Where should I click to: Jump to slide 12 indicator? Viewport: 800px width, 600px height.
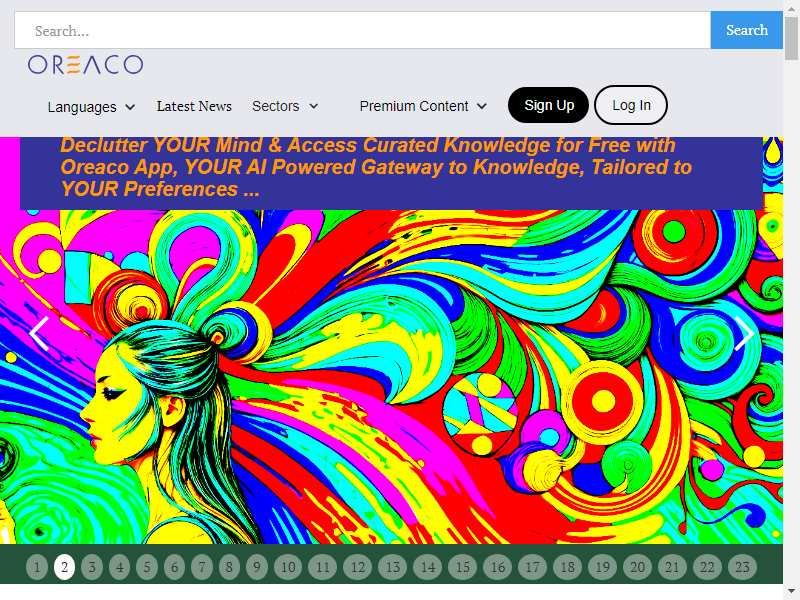pos(358,567)
